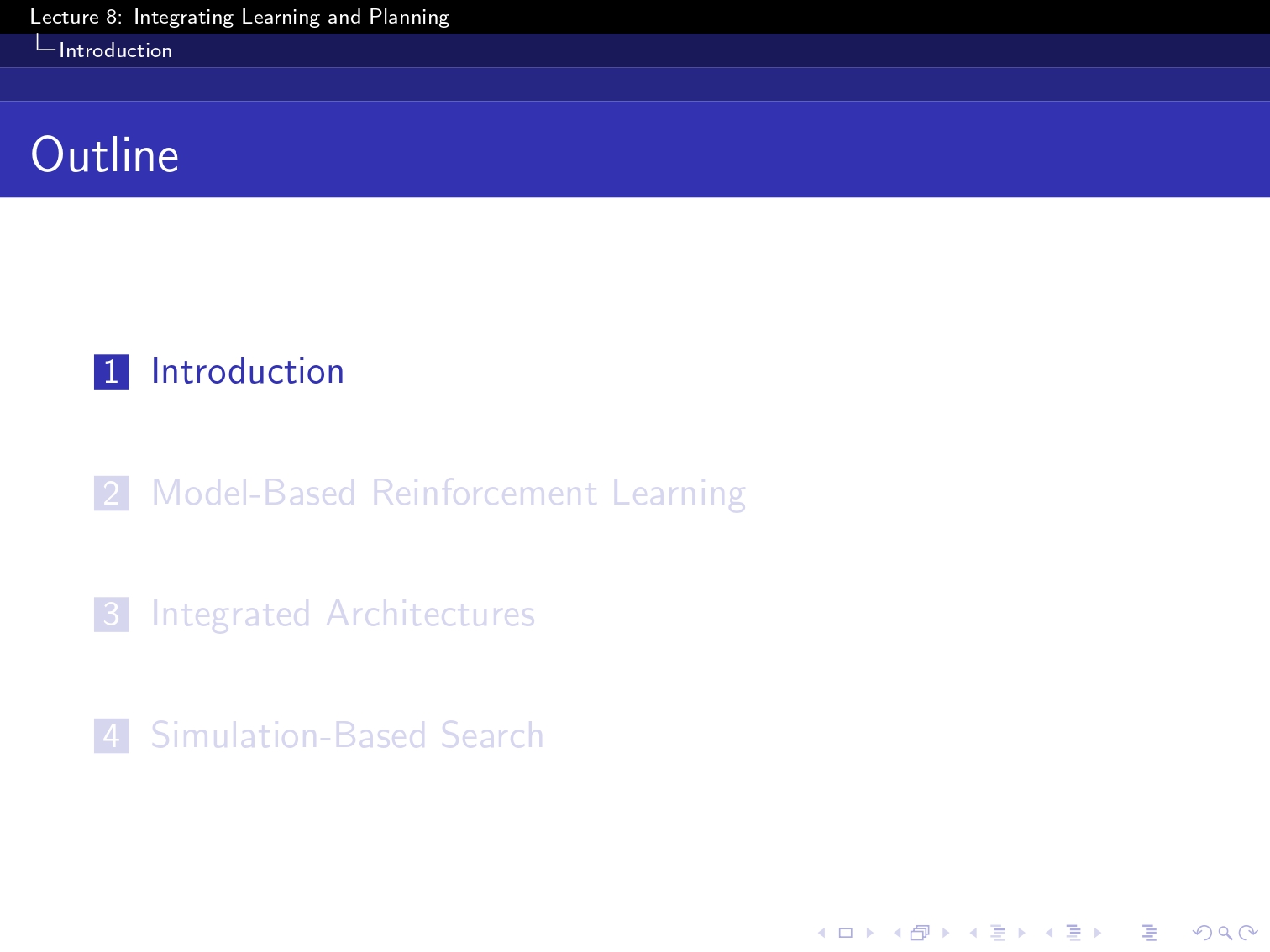Open the search magnifier icon

click(1225, 933)
